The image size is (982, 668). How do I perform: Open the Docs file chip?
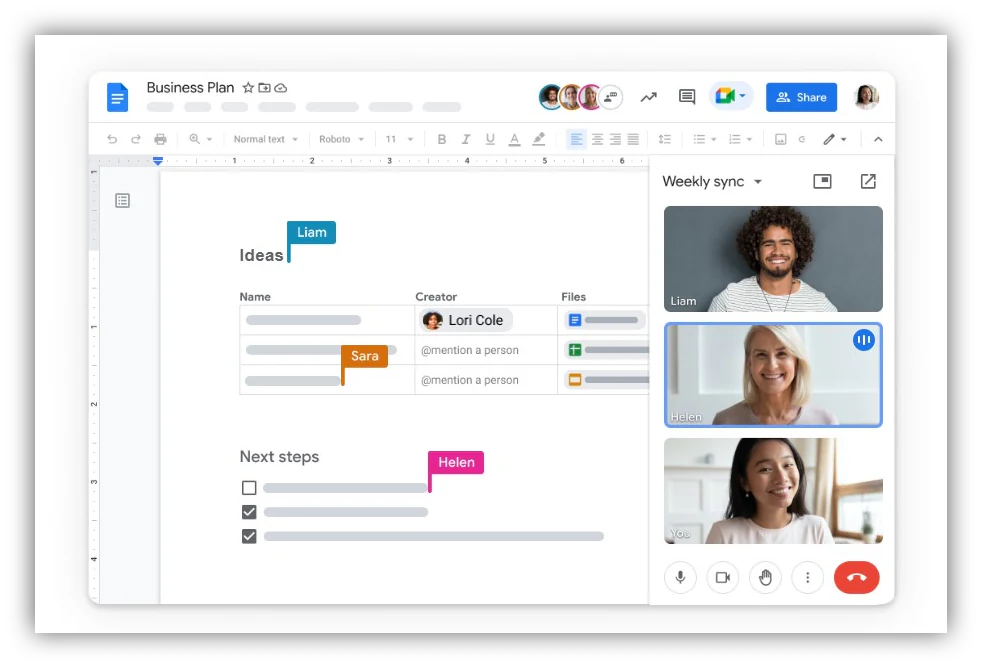604,320
